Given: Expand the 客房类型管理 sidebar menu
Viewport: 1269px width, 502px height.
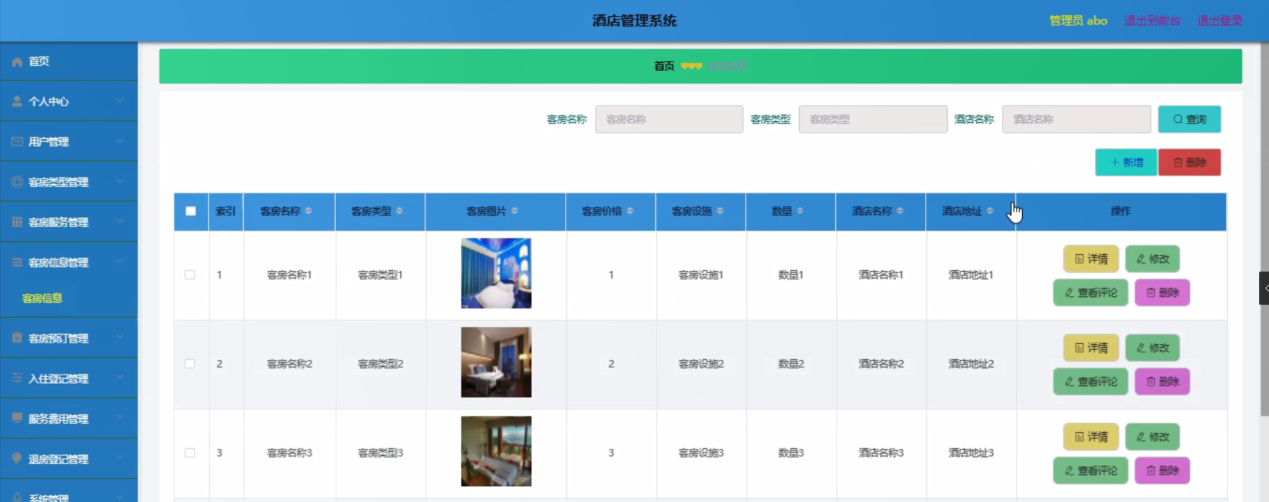Looking at the screenshot, I should 69,182.
